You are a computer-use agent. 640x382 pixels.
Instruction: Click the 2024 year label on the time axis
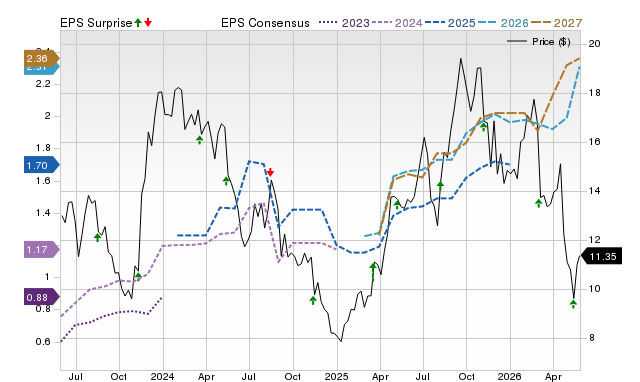[162, 377]
